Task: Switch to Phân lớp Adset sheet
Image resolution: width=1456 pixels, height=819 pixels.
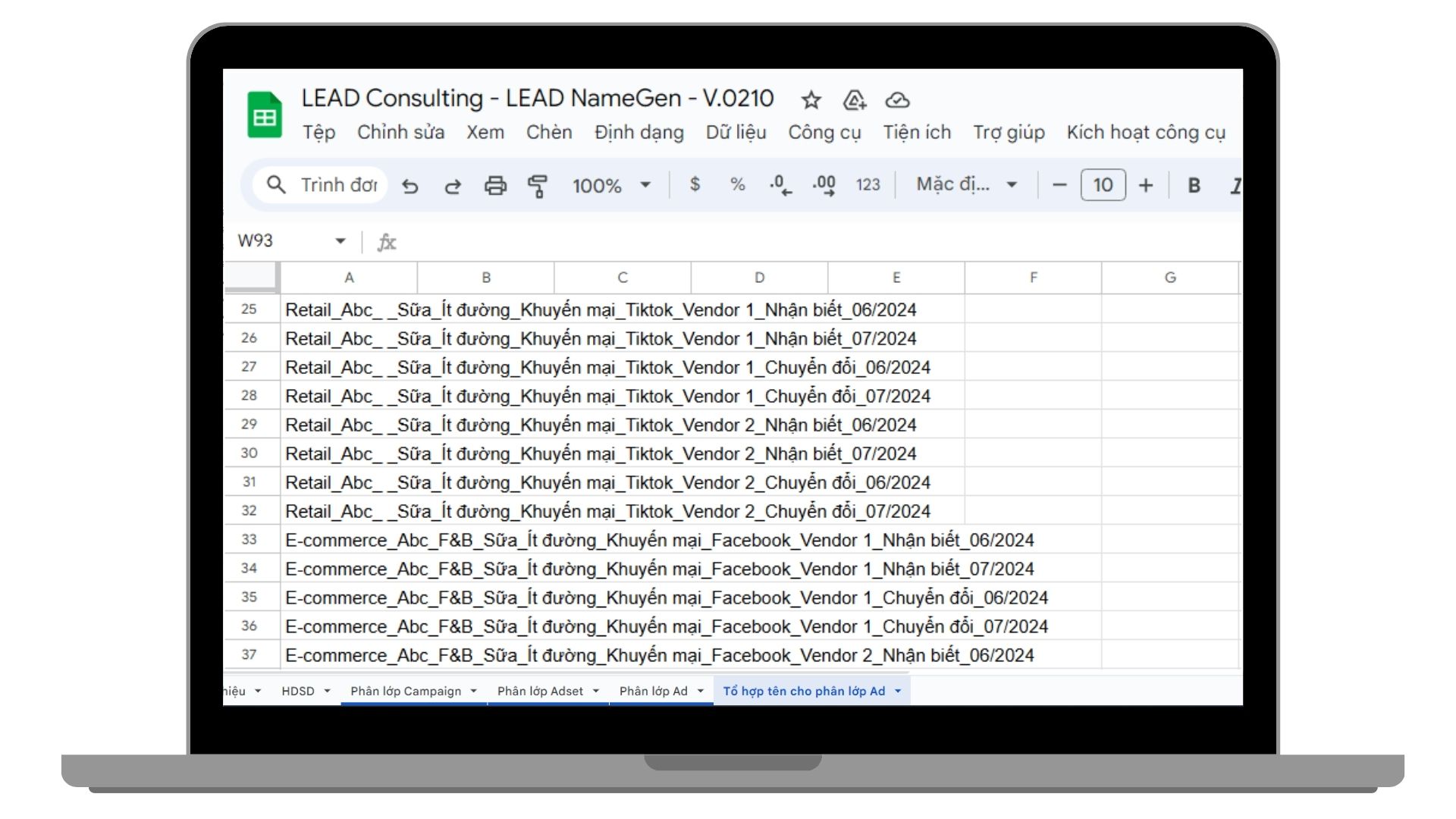Action: coord(540,691)
